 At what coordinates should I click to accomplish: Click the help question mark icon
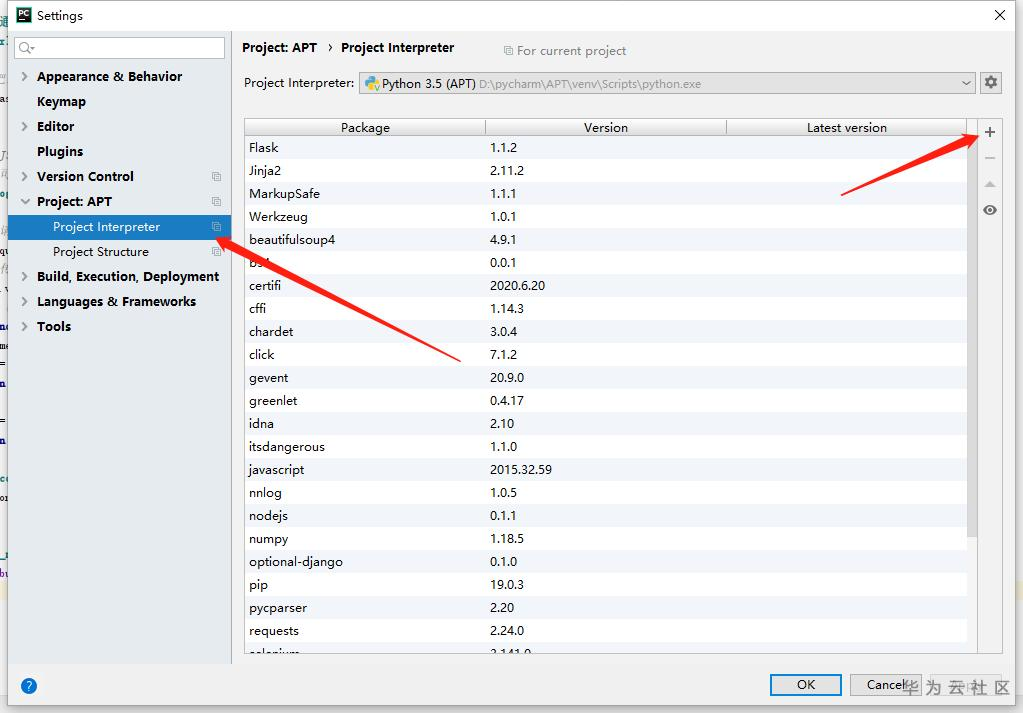click(x=29, y=686)
